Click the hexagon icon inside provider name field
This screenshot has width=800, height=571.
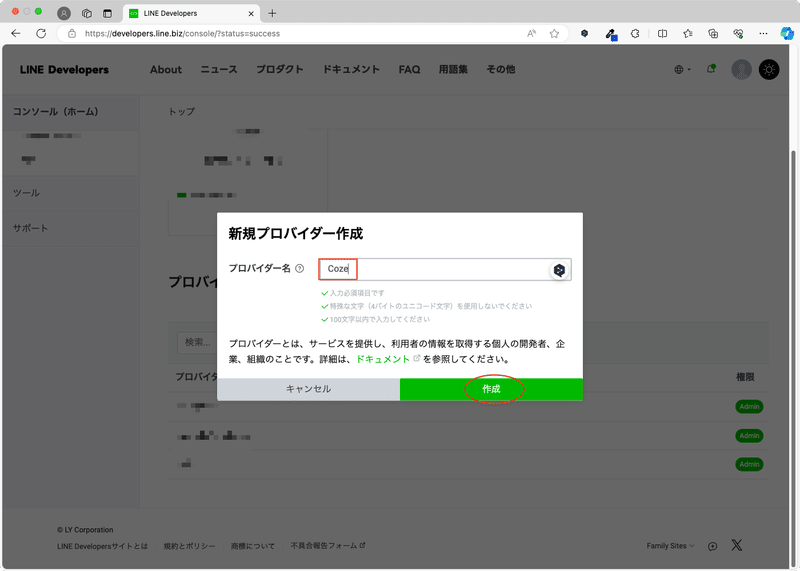pyautogui.click(x=559, y=270)
